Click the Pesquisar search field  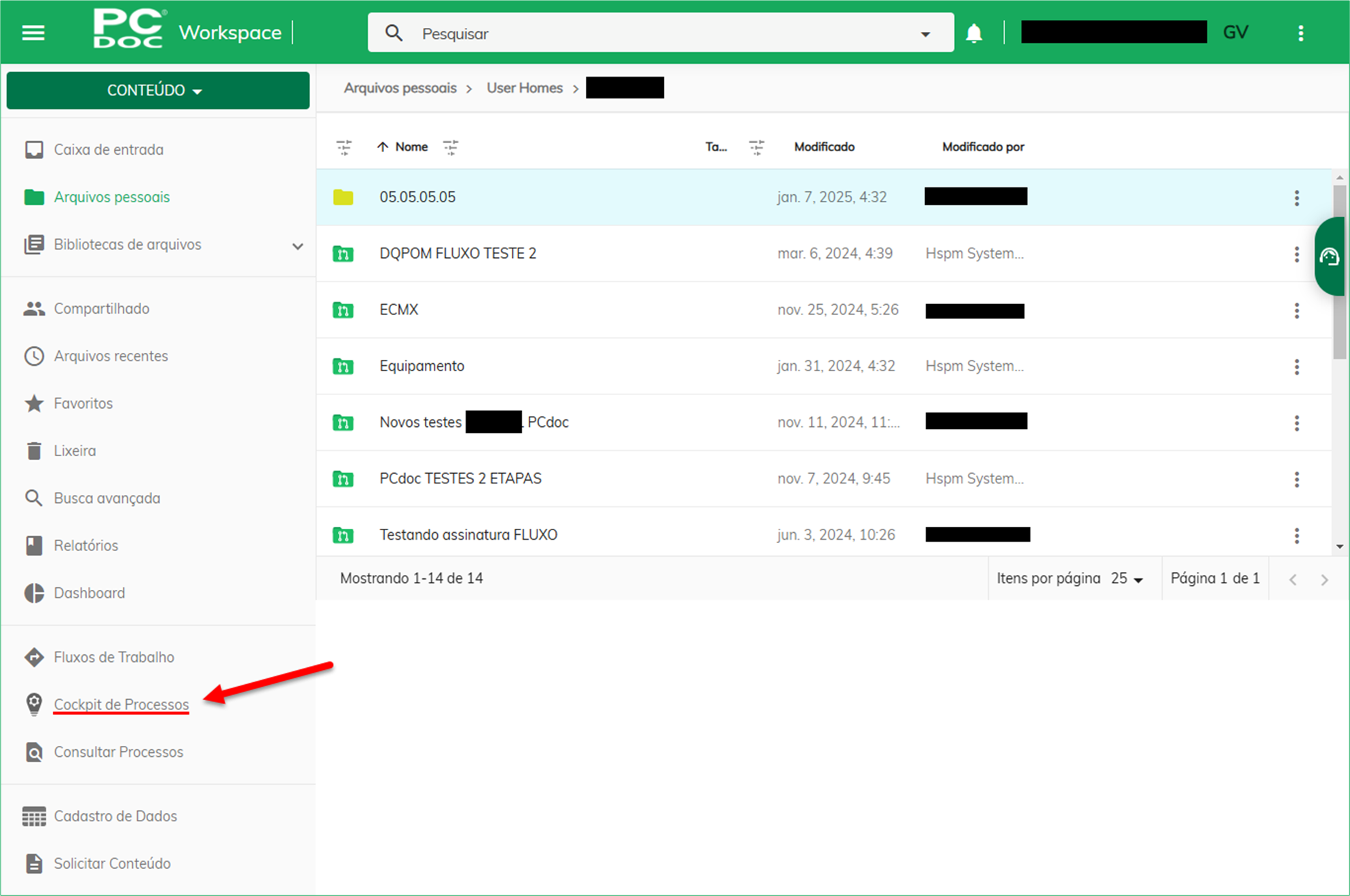point(660,33)
